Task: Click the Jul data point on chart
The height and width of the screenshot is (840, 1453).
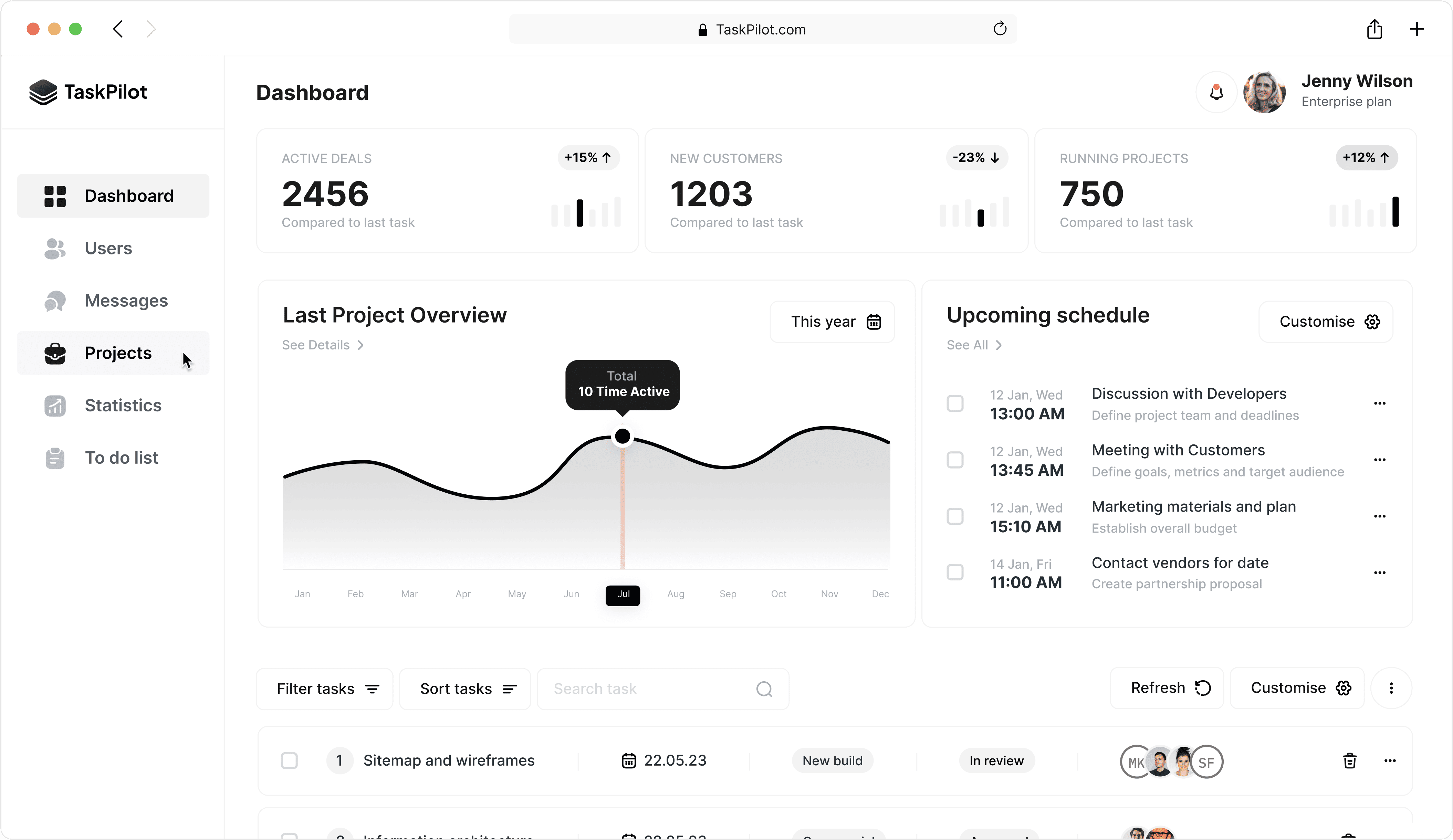Action: pos(623,437)
